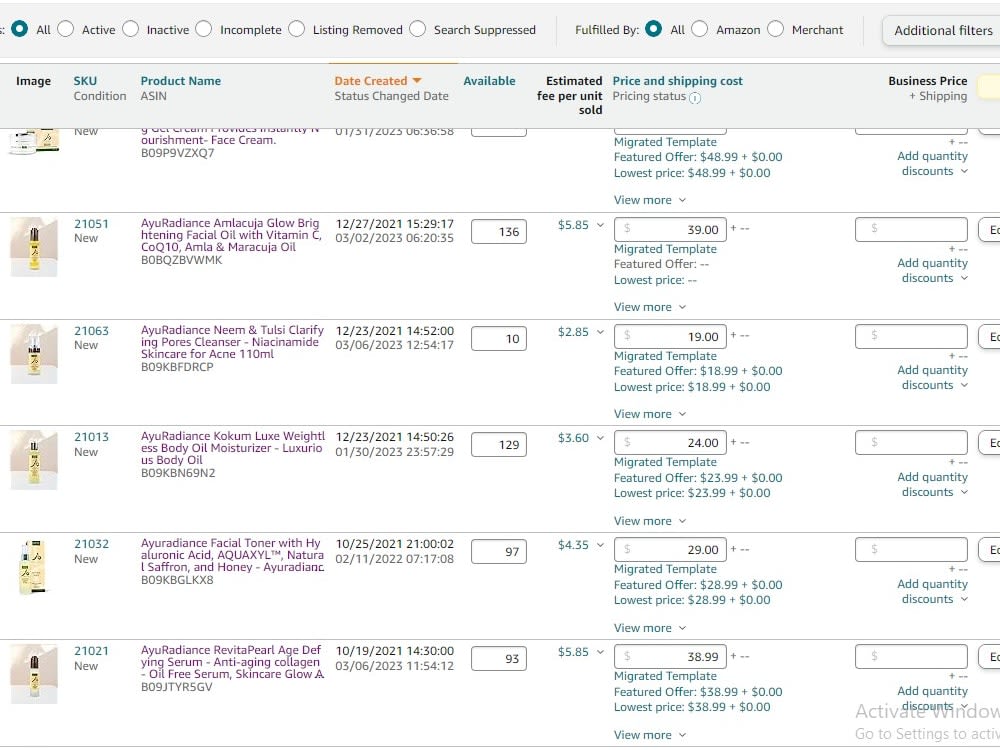Viewport: 1000px width, 750px height.
Task: Edit available quantity 10 field
Action: (x=499, y=339)
